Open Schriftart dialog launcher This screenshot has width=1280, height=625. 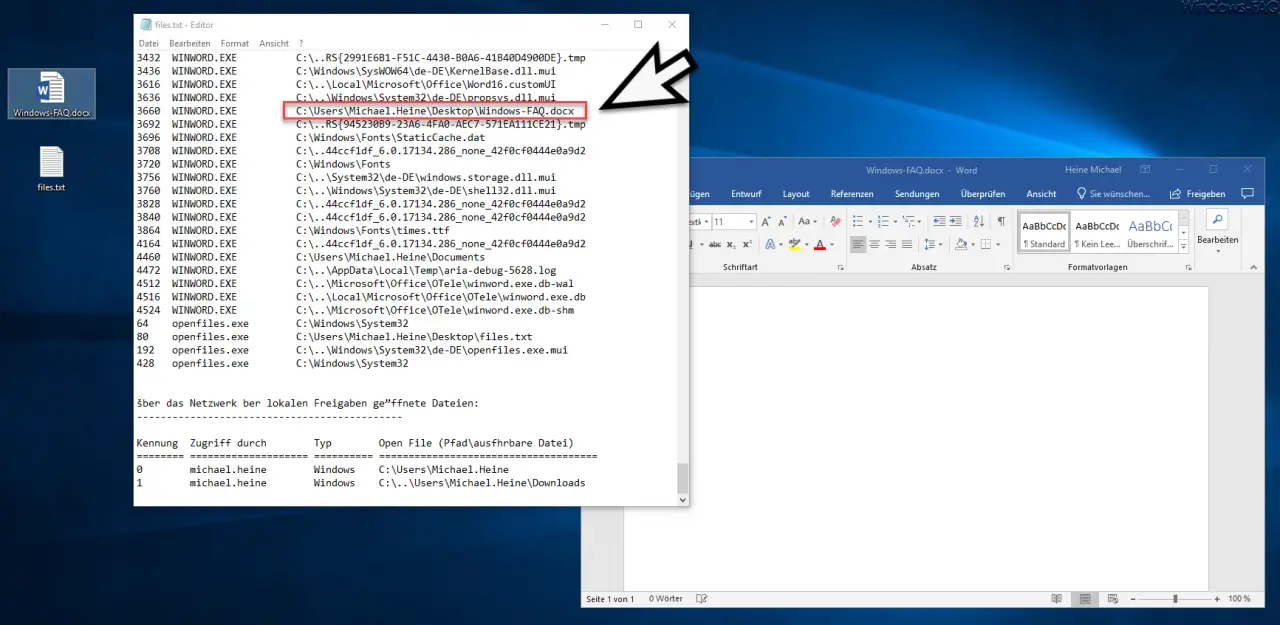(x=839, y=268)
